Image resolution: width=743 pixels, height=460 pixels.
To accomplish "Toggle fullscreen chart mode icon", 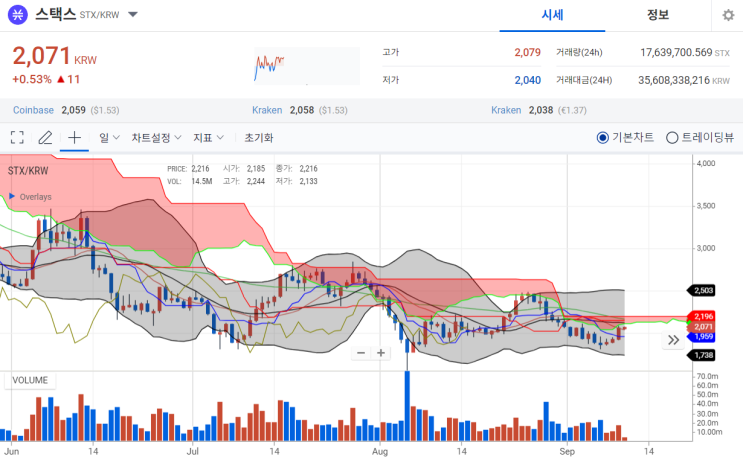I will tap(17, 137).
